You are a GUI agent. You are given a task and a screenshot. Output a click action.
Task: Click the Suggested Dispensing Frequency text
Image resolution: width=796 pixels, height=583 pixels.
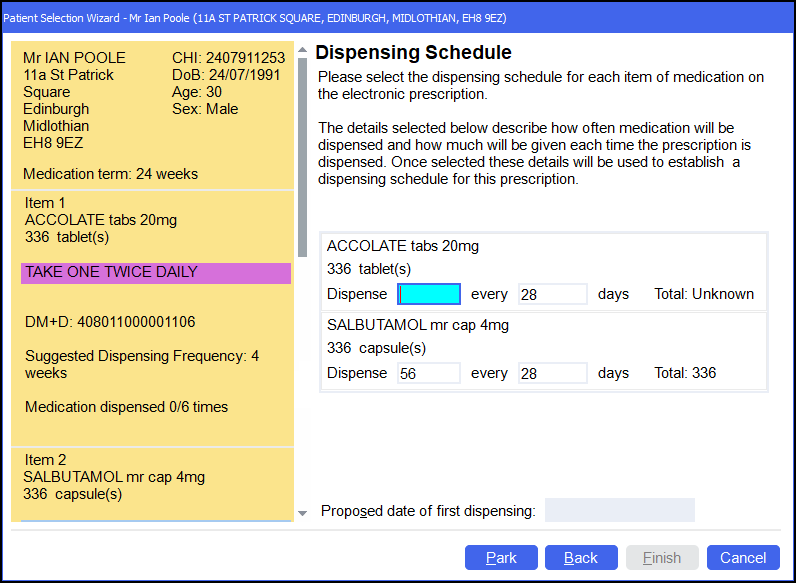(x=141, y=364)
